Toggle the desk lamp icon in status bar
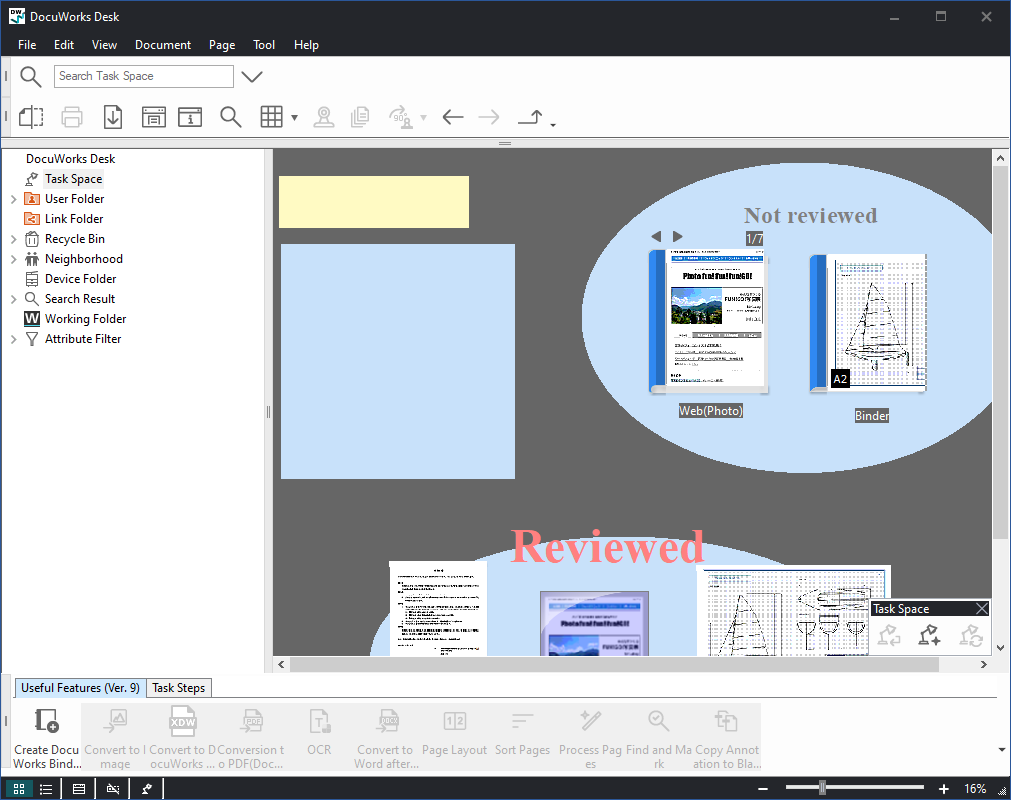Image resolution: width=1011 pixels, height=800 pixels. 146,788
